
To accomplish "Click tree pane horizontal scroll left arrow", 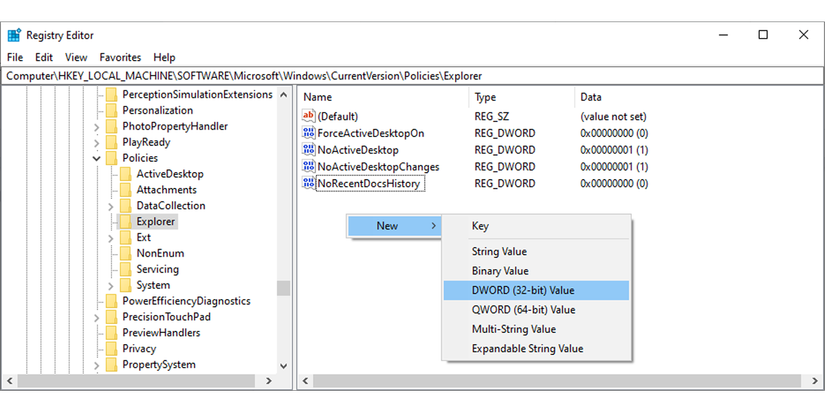I will pos(9,381).
